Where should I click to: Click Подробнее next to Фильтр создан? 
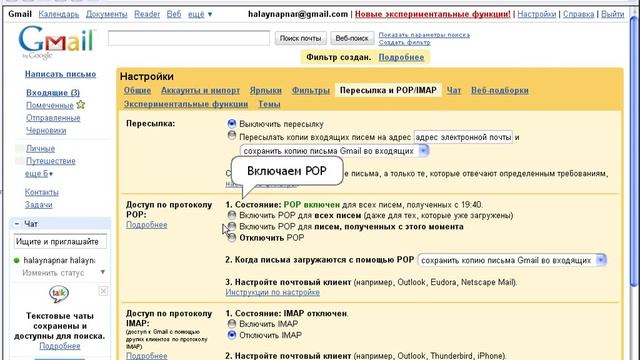[x=401, y=58]
